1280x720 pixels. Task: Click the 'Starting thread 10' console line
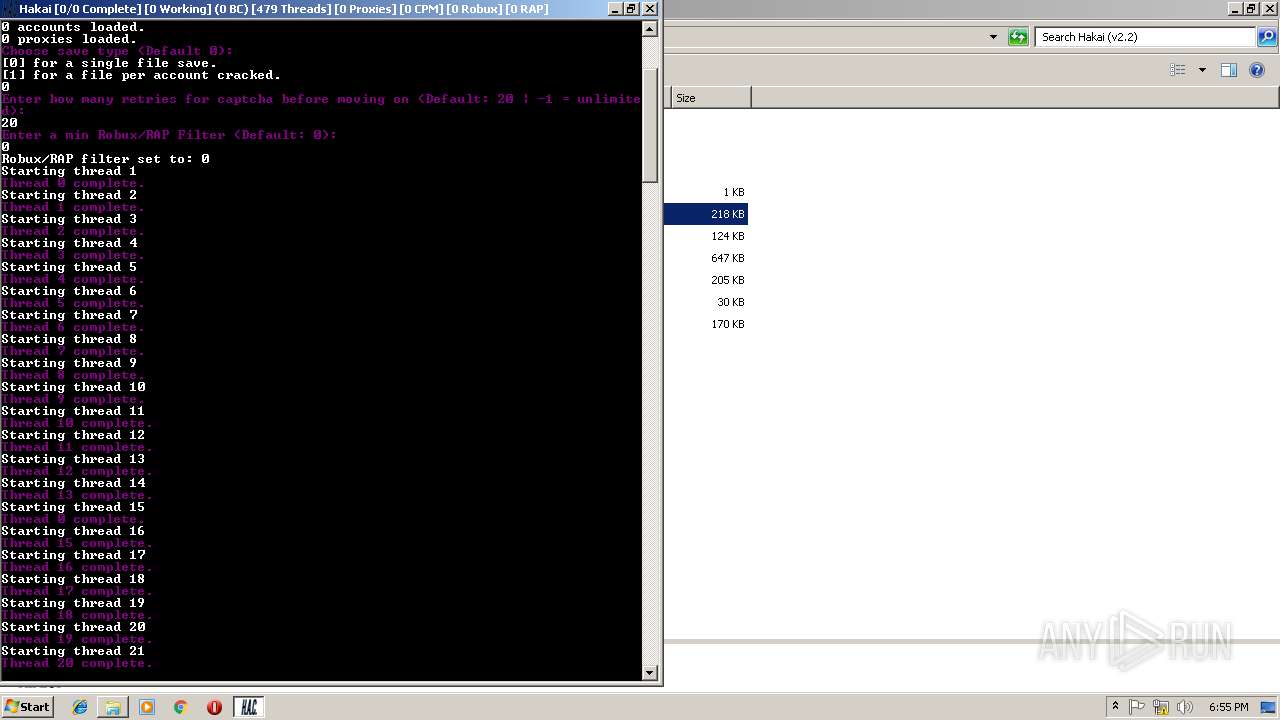coord(73,387)
